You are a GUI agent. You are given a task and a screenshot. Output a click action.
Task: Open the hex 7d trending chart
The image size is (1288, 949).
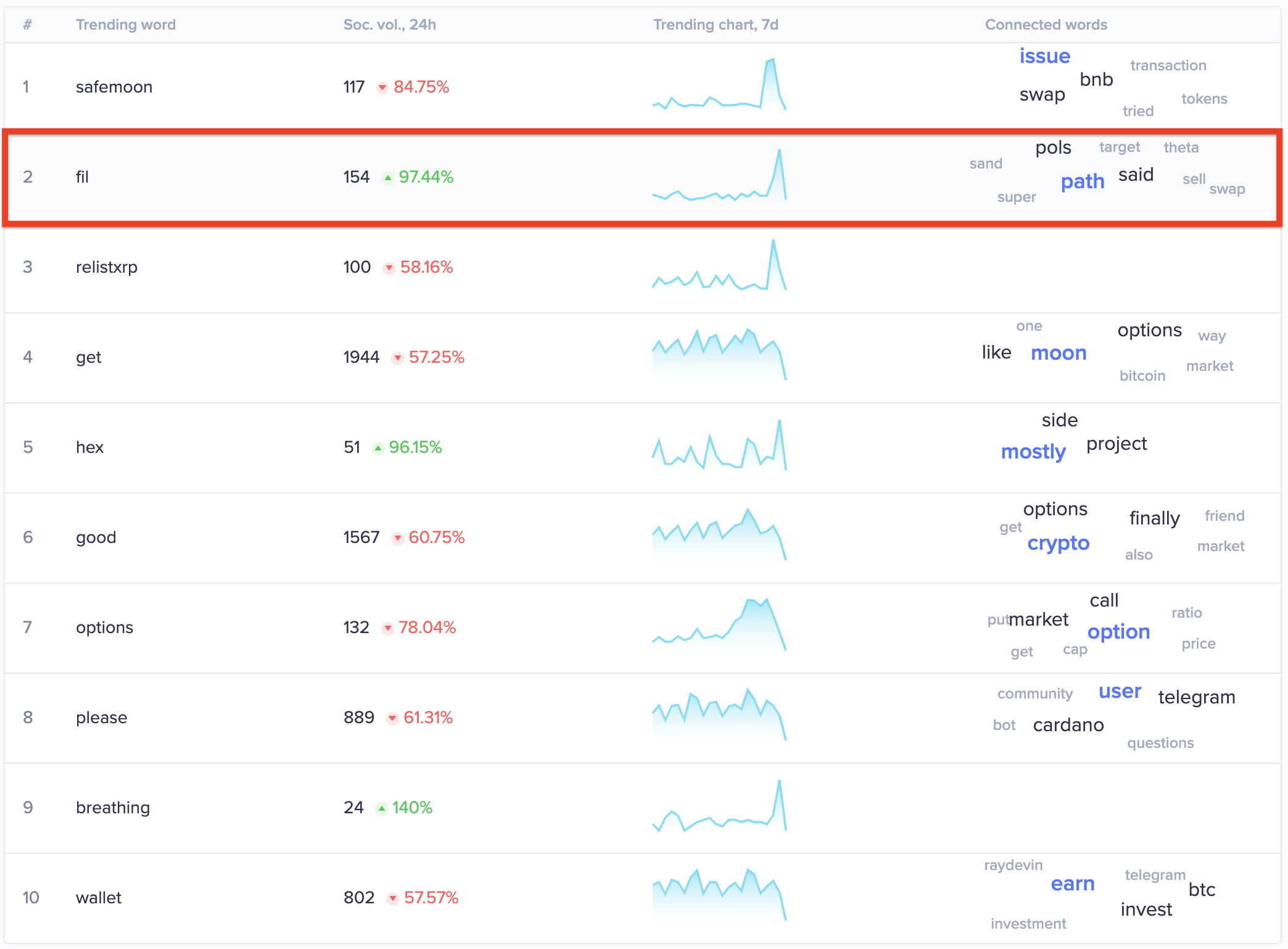click(x=719, y=445)
